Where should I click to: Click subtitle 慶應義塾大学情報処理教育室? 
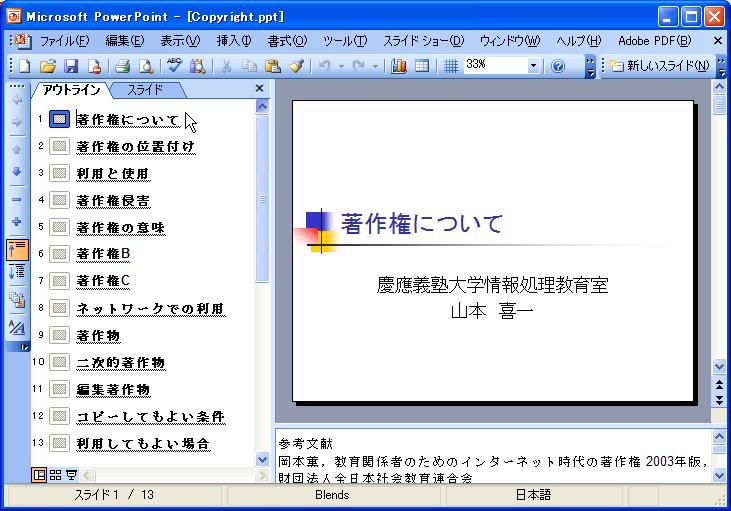pyautogui.click(x=492, y=285)
